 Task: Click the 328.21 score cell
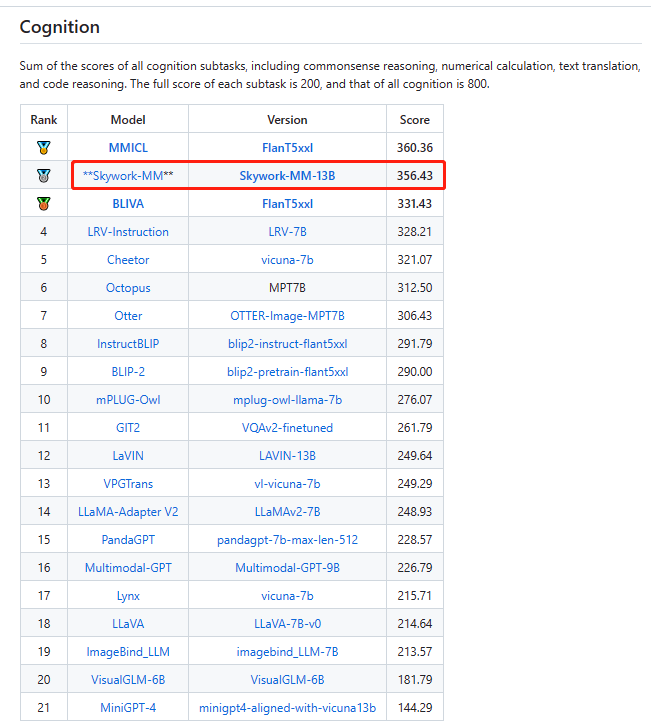(x=415, y=232)
